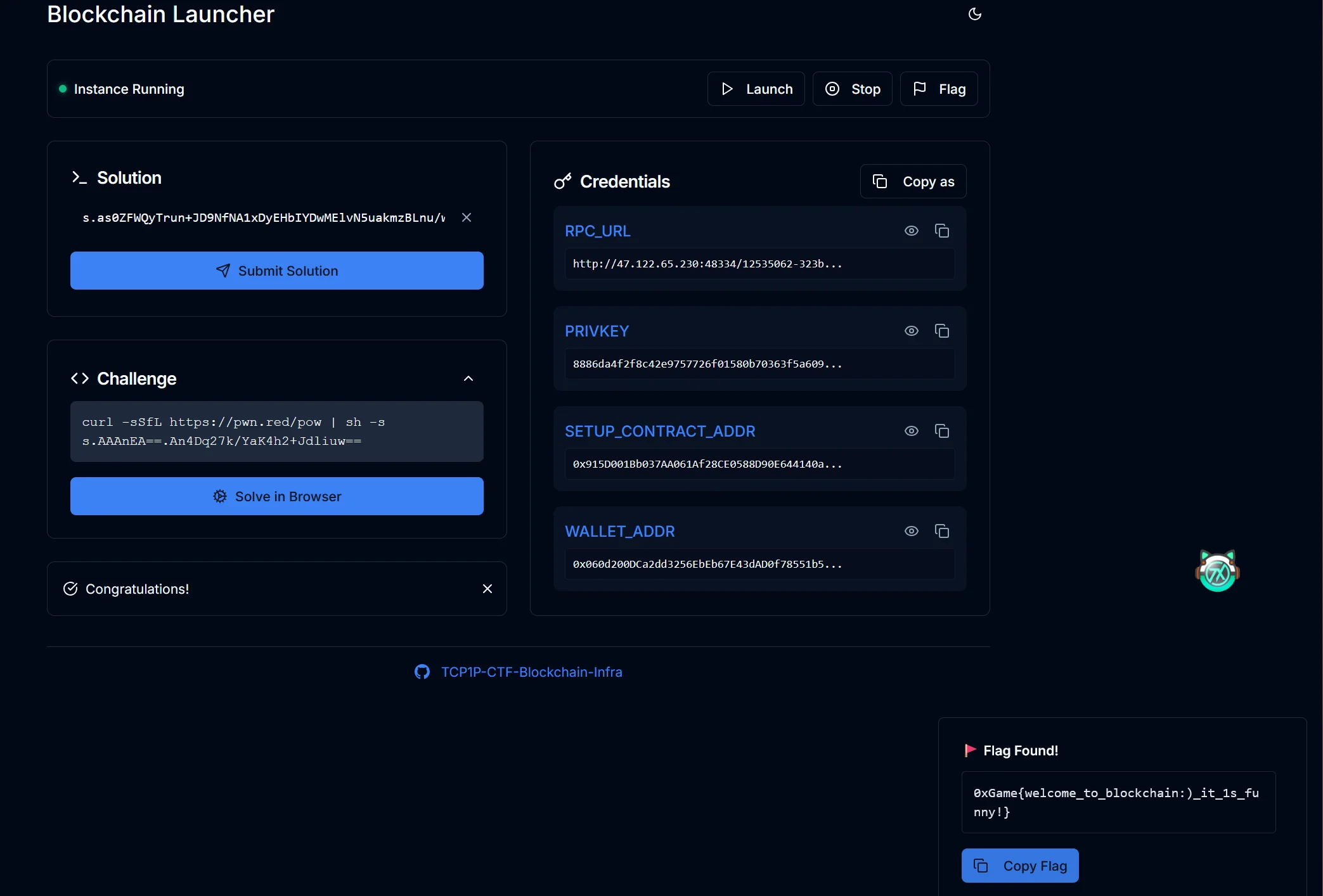Open the Copy as dropdown

click(x=913, y=181)
